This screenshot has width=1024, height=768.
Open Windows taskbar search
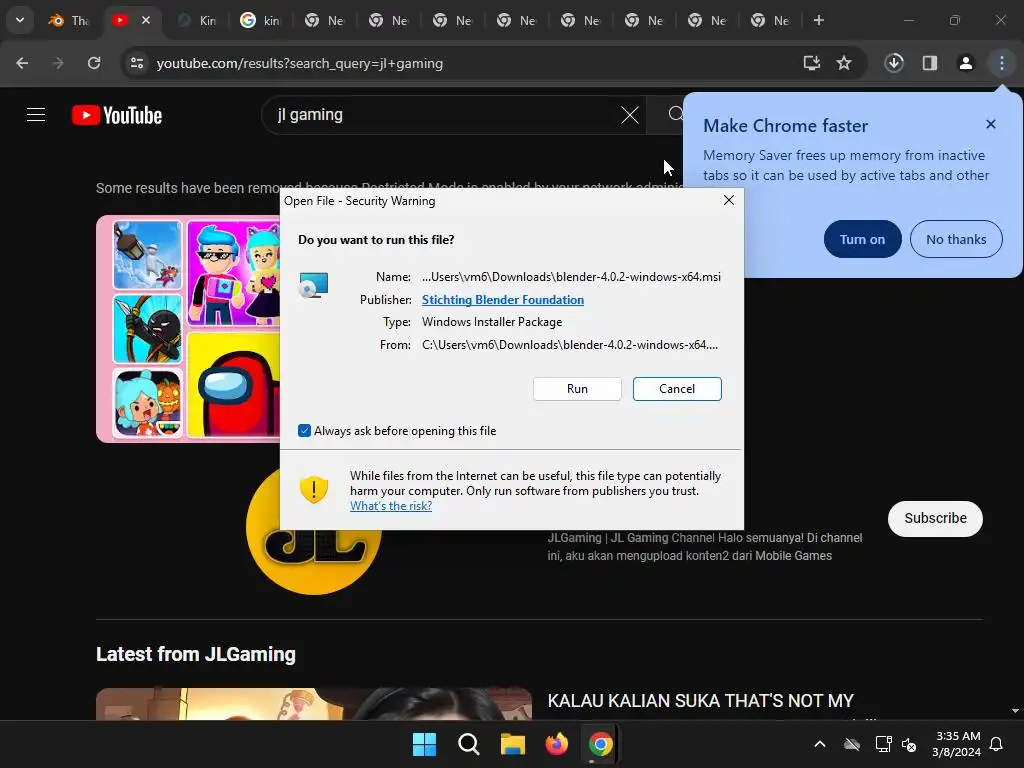(x=468, y=744)
